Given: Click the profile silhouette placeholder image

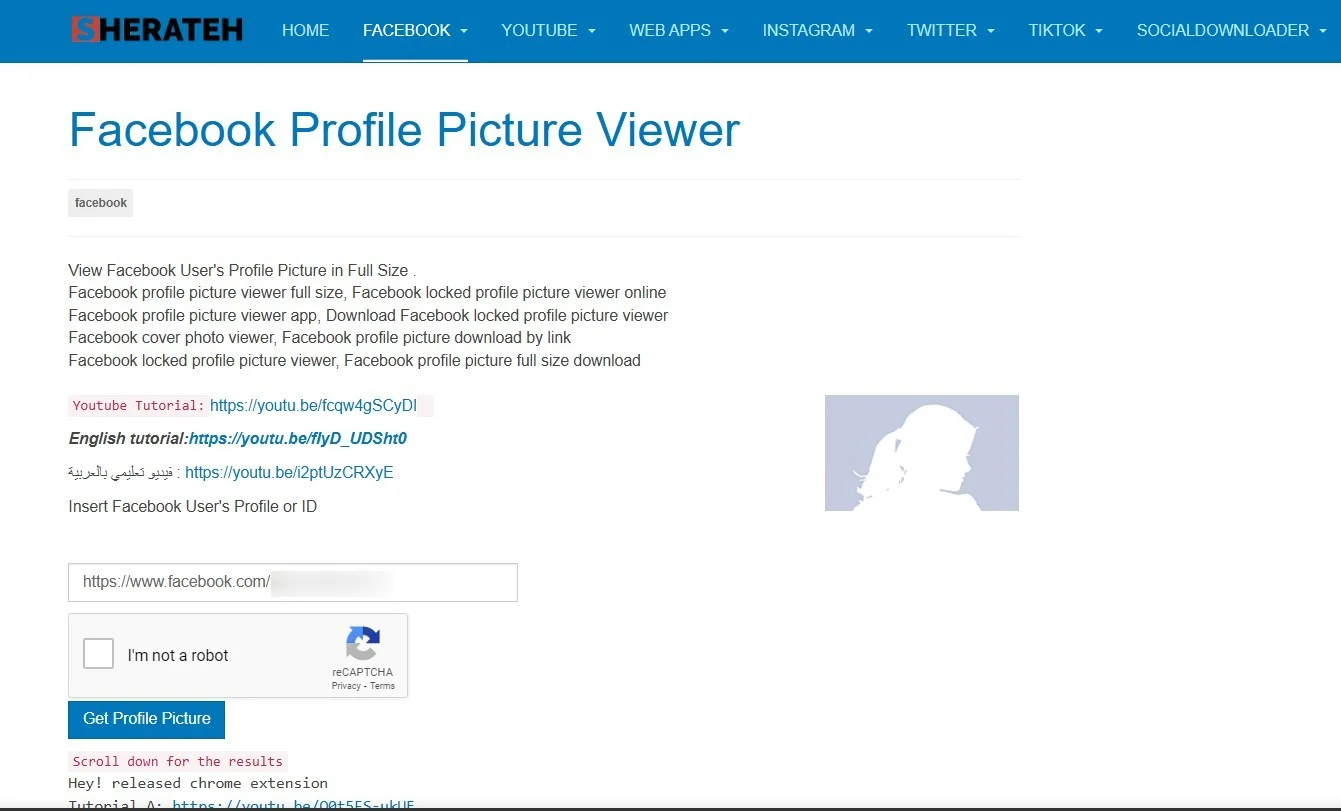Looking at the screenshot, I should 921,453.
